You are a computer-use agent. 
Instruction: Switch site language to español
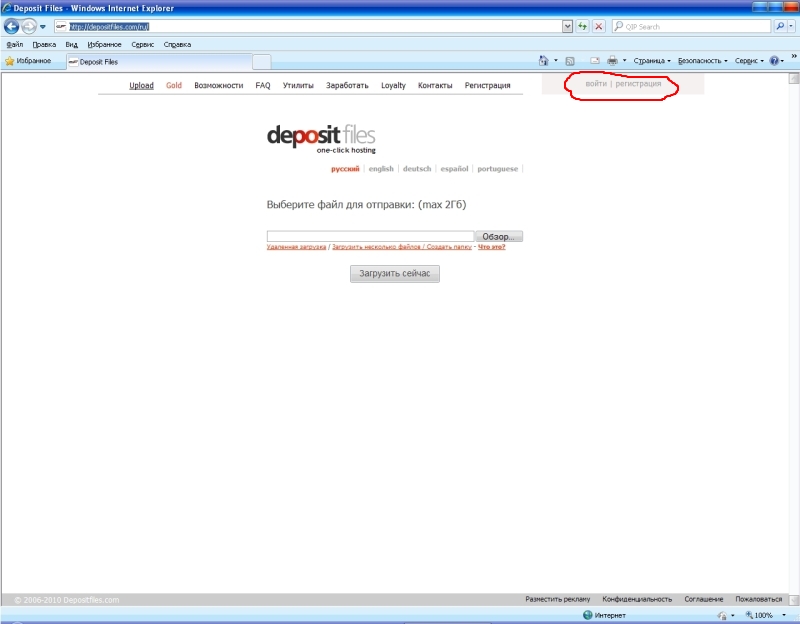pos(454,169)
